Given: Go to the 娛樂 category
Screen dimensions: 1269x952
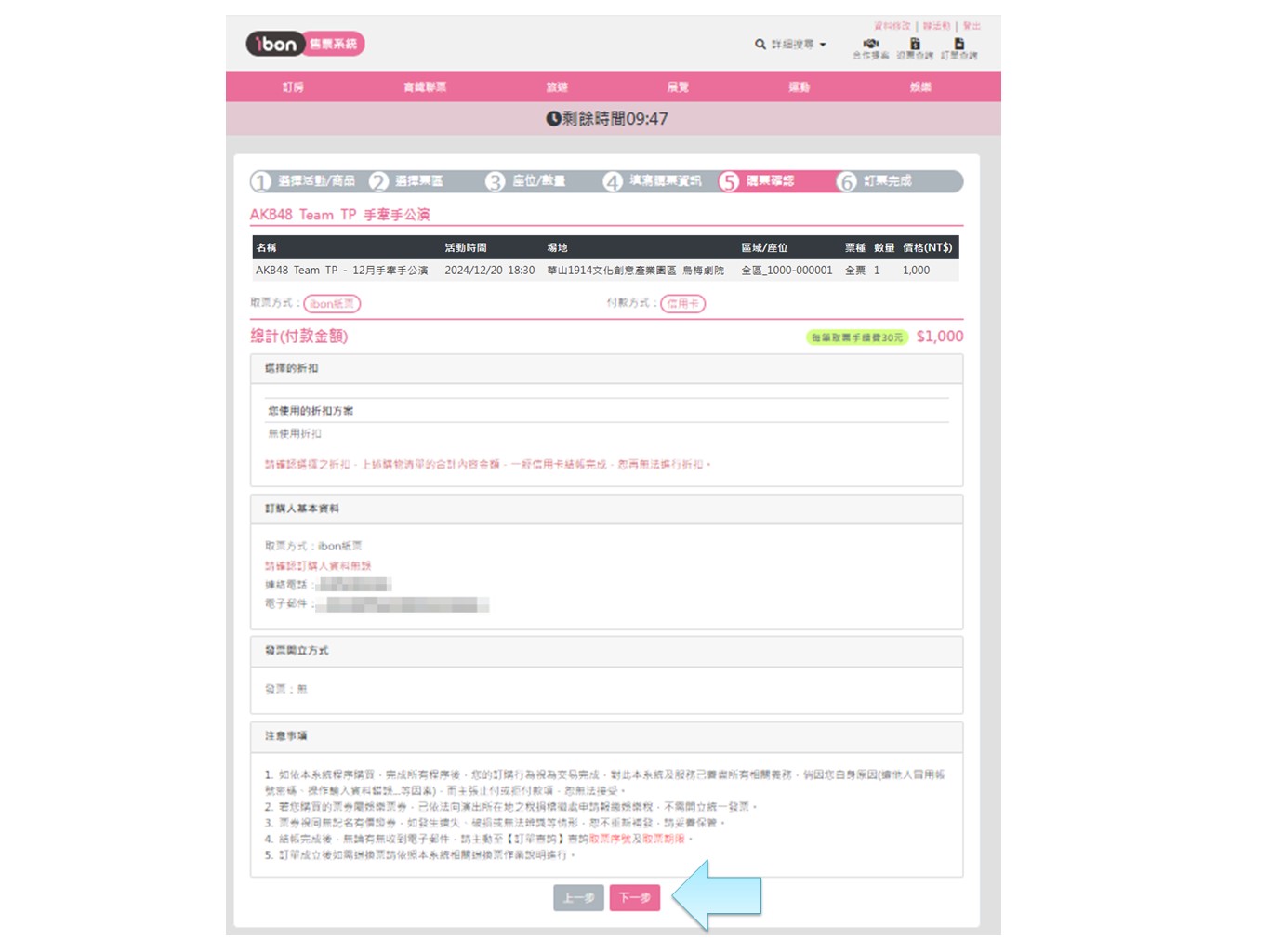Looking at the screenshot, I should (x=920, y=86).
